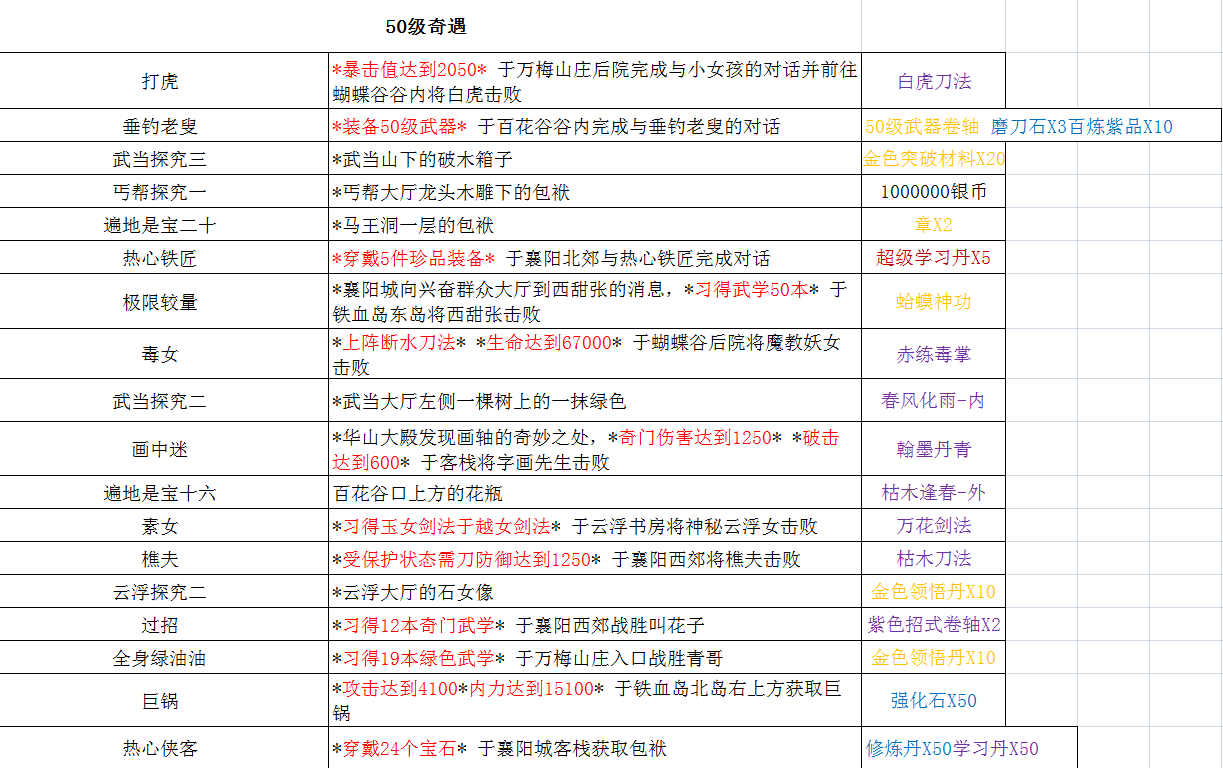Click the cell "遍地是宝十六"
This screenshot has height=768, width=1223.
coord(160,493)
